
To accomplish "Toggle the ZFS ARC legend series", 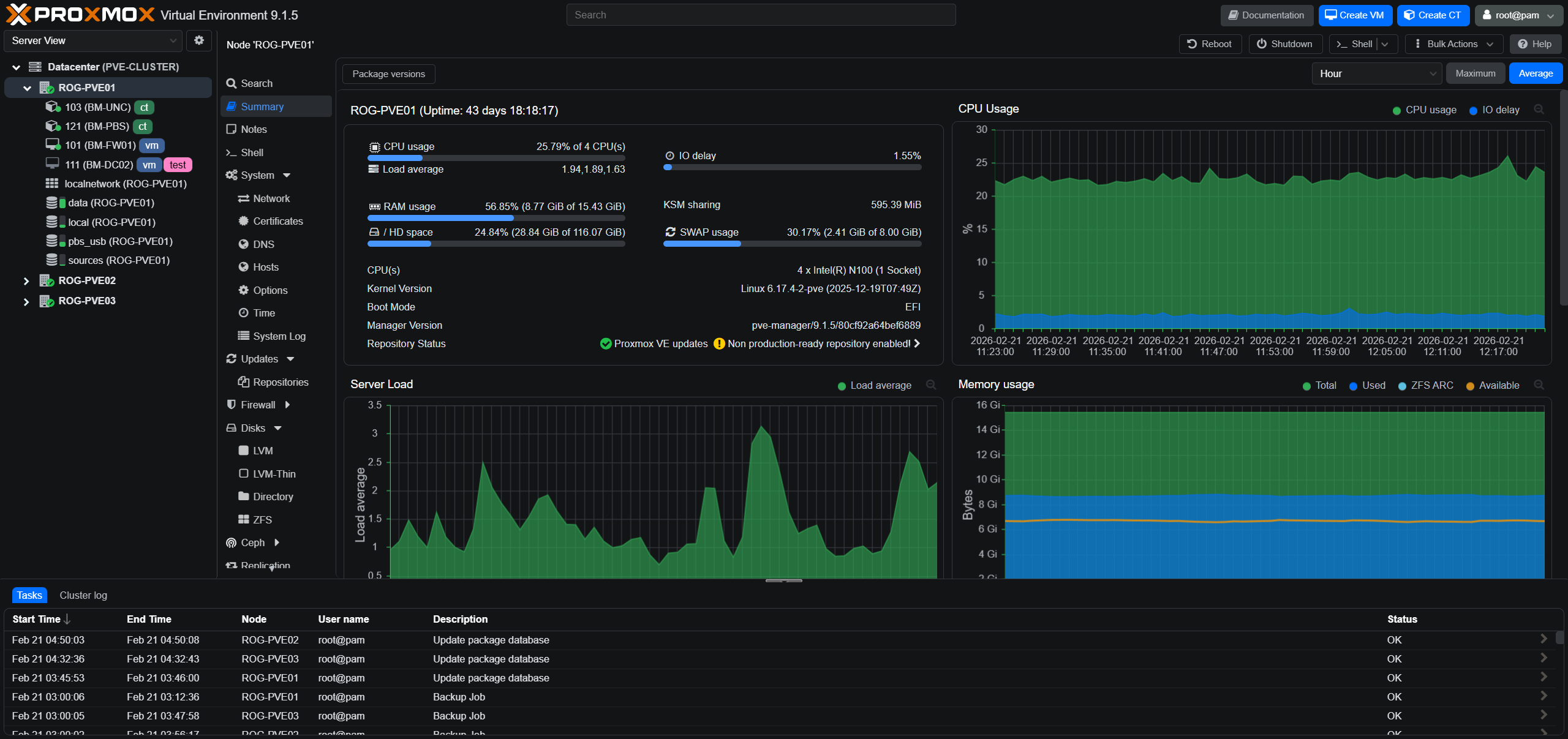I will 1426,386.
